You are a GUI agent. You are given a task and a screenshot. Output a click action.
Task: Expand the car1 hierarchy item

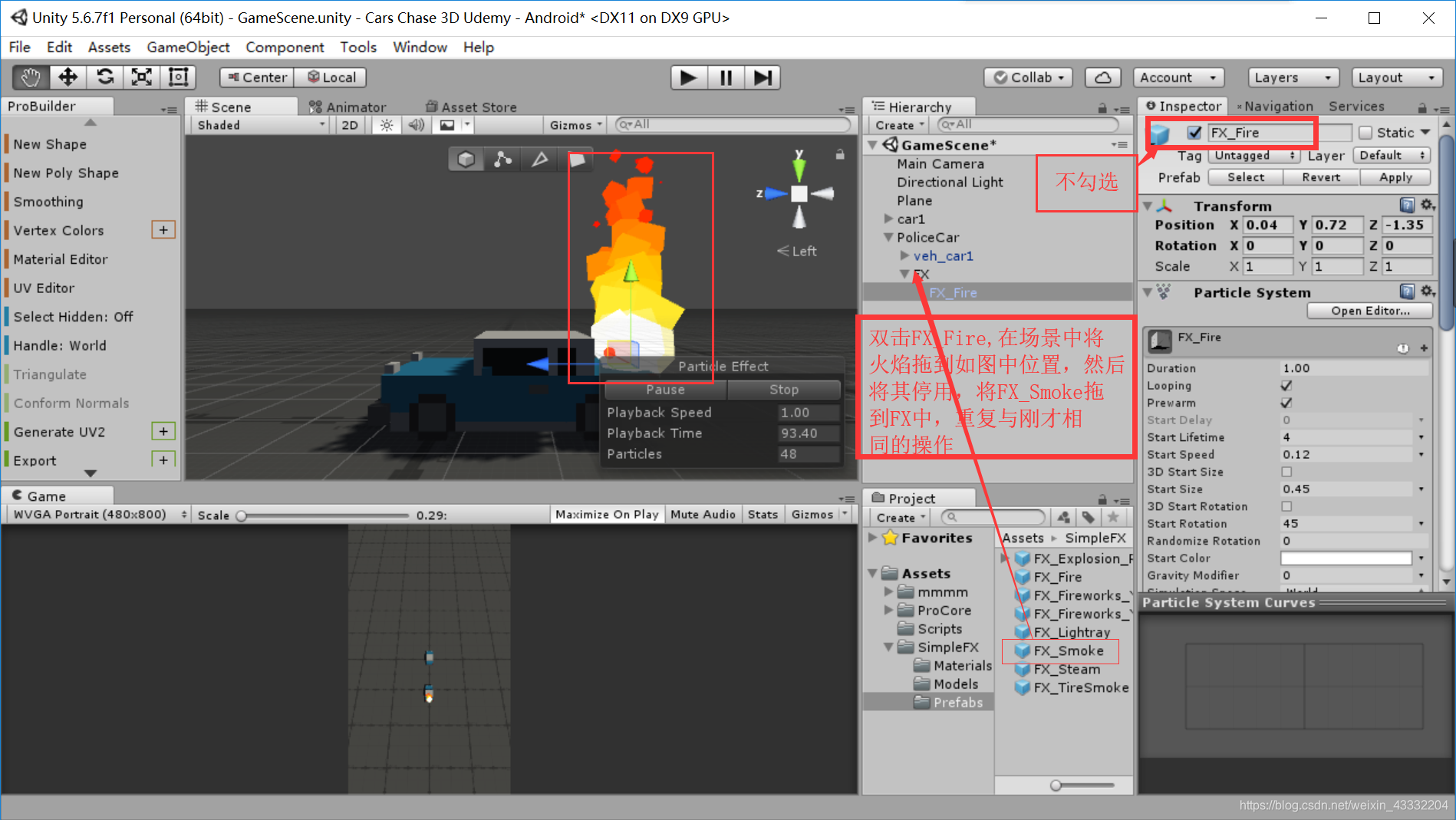[x=888, y=219]
